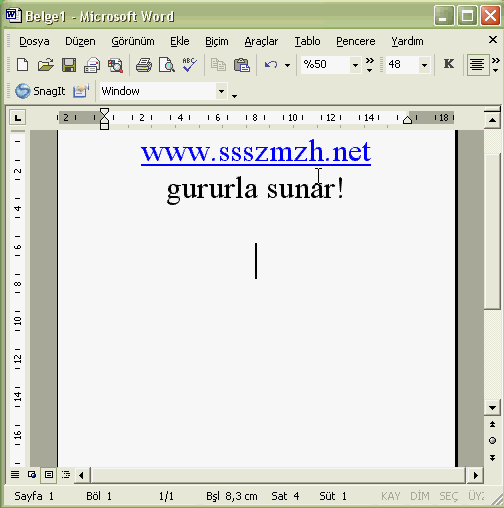This screenshot has height=508, width=504.
Task: Open the SnagIt Window profile dropdown
Action: coord(221,91)
